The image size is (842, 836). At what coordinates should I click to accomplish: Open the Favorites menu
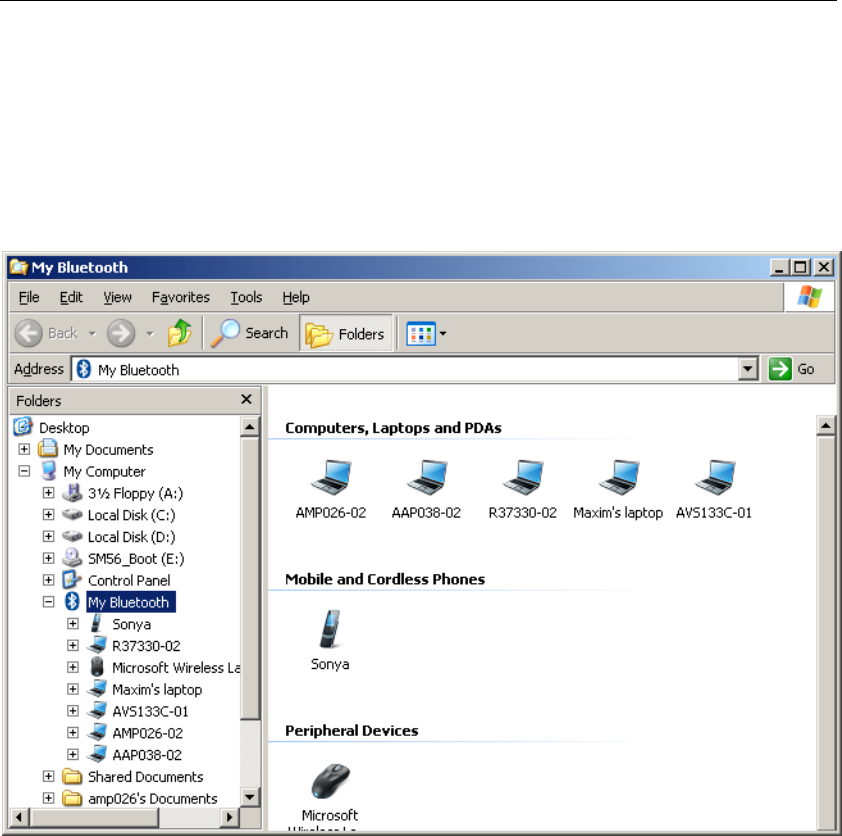tap(180, 297)
